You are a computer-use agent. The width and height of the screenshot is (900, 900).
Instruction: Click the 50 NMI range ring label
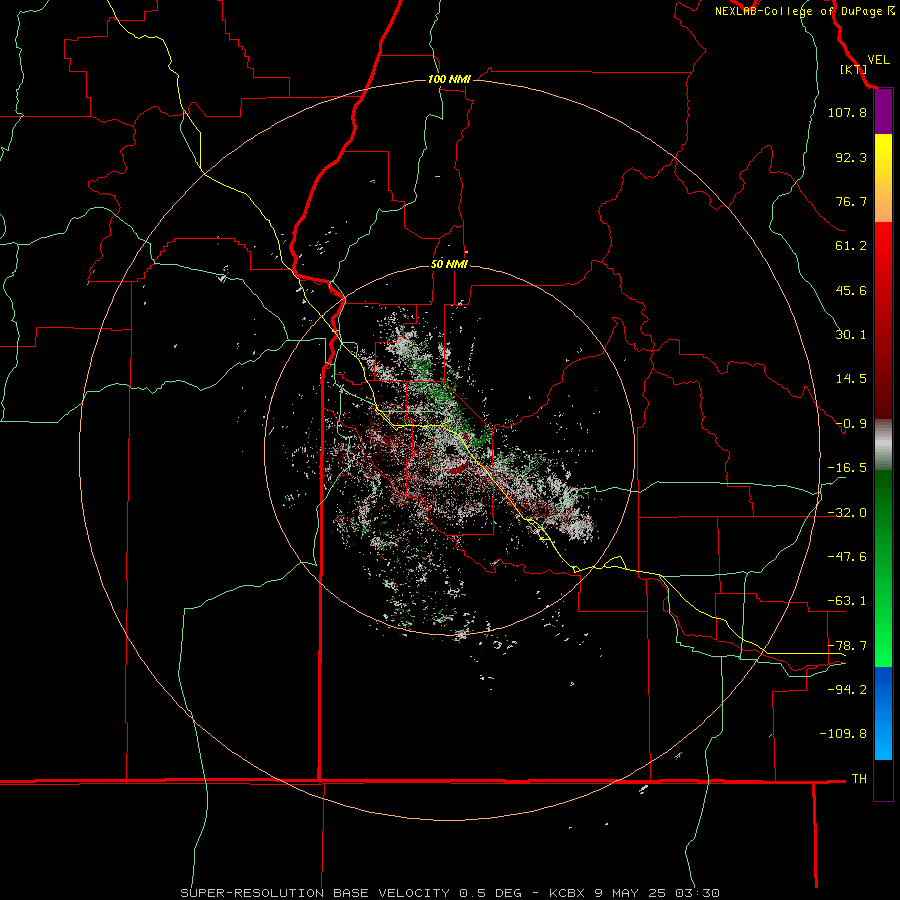click(449, 264)
